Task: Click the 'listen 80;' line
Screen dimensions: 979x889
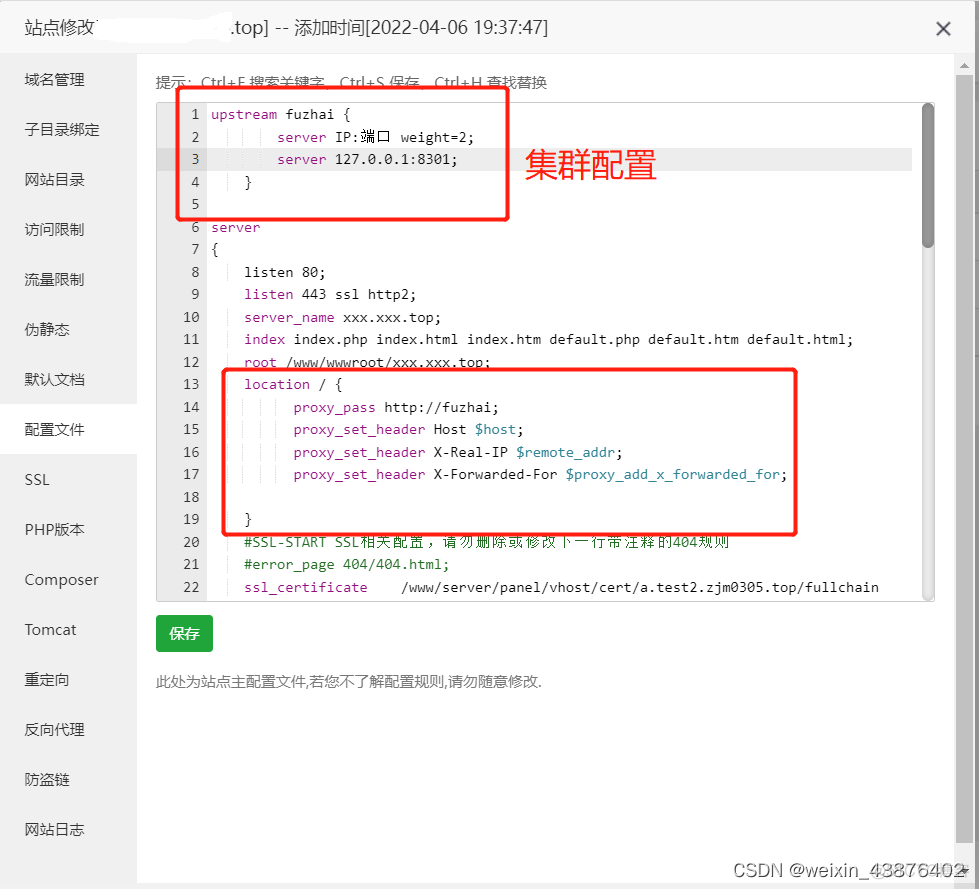Action: coord(285,272)
